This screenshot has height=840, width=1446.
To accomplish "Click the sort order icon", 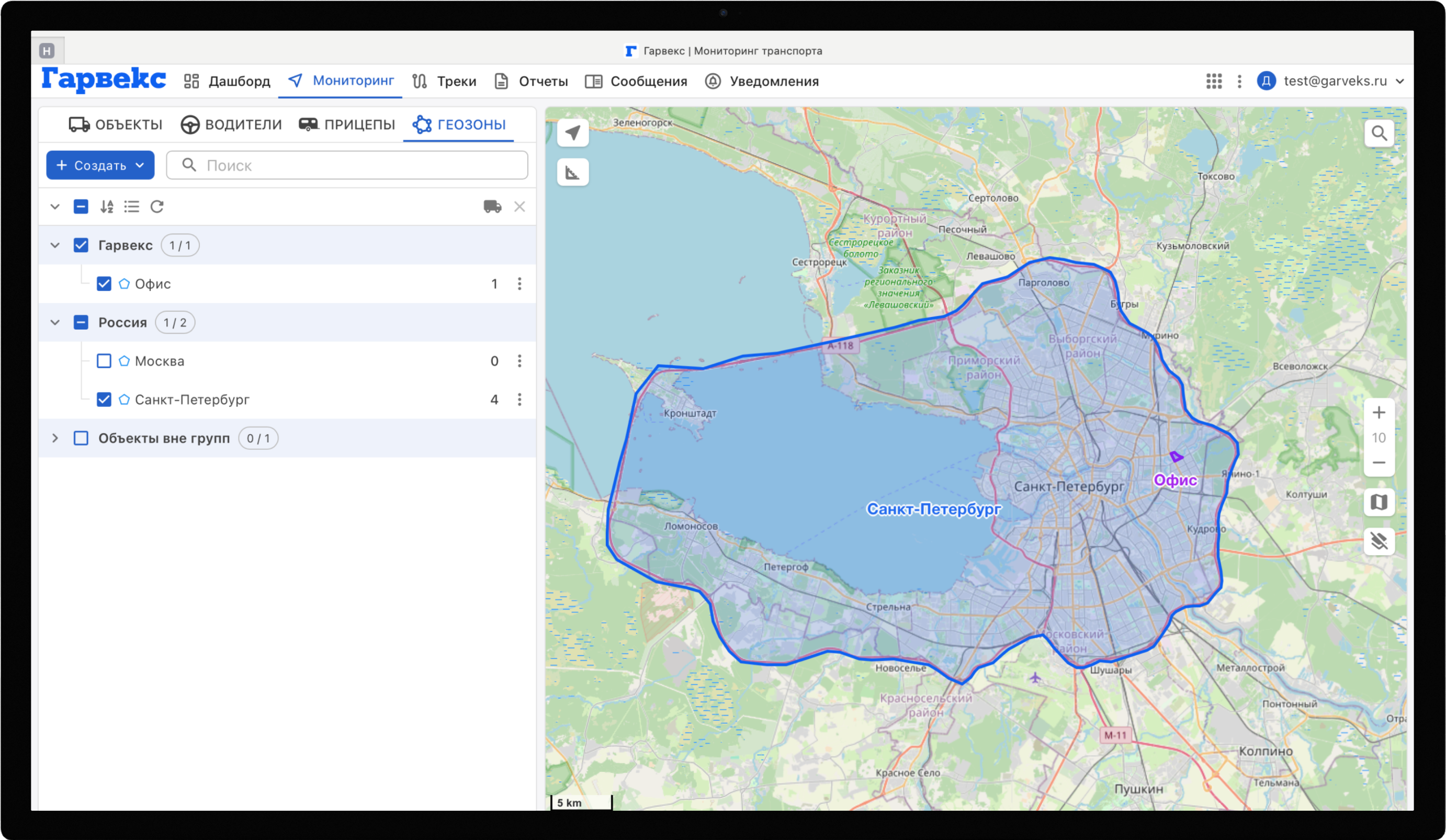I will pos(107,207).
